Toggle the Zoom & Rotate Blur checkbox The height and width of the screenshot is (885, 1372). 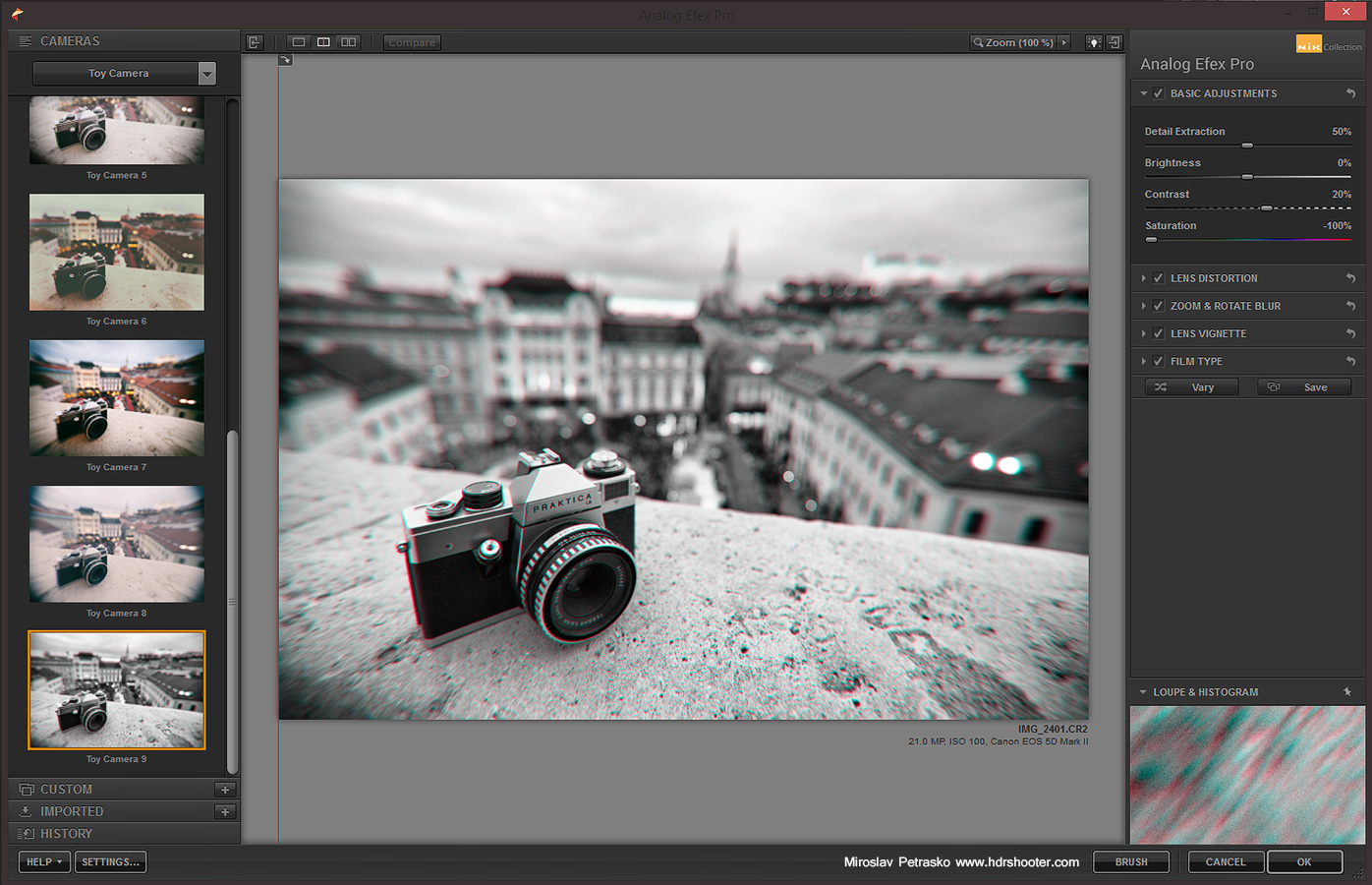tap(1159, 306)
